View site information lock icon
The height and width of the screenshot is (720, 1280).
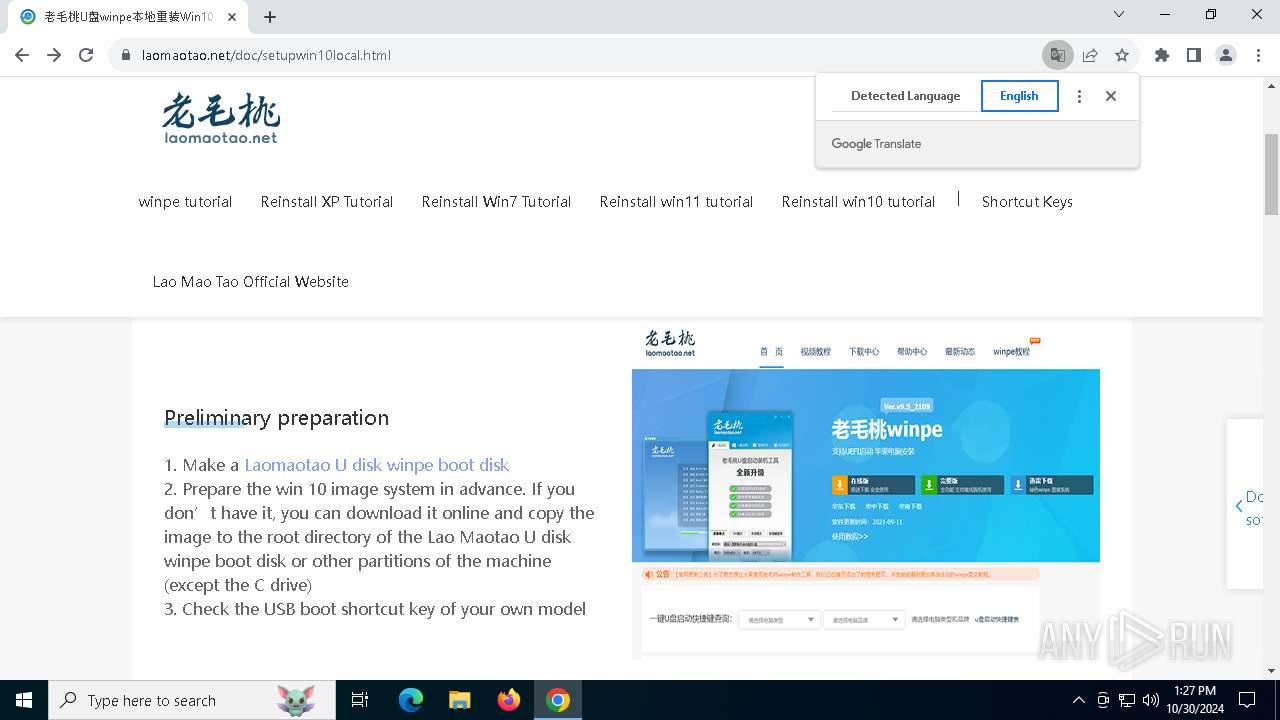tap(126, 55)
